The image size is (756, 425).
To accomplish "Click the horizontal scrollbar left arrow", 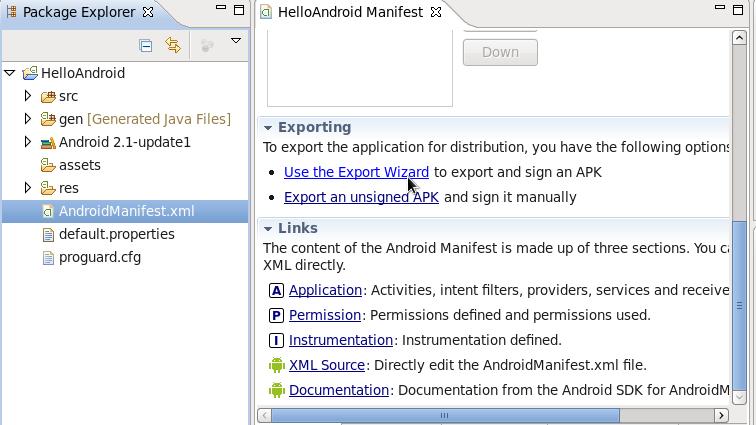I will (264, 415).
